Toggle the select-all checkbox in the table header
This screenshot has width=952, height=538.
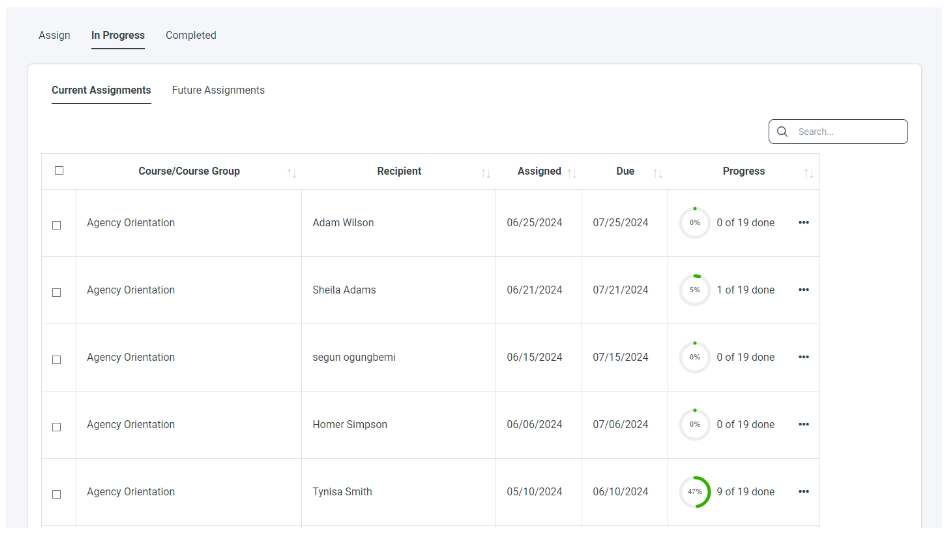[59, 171]
